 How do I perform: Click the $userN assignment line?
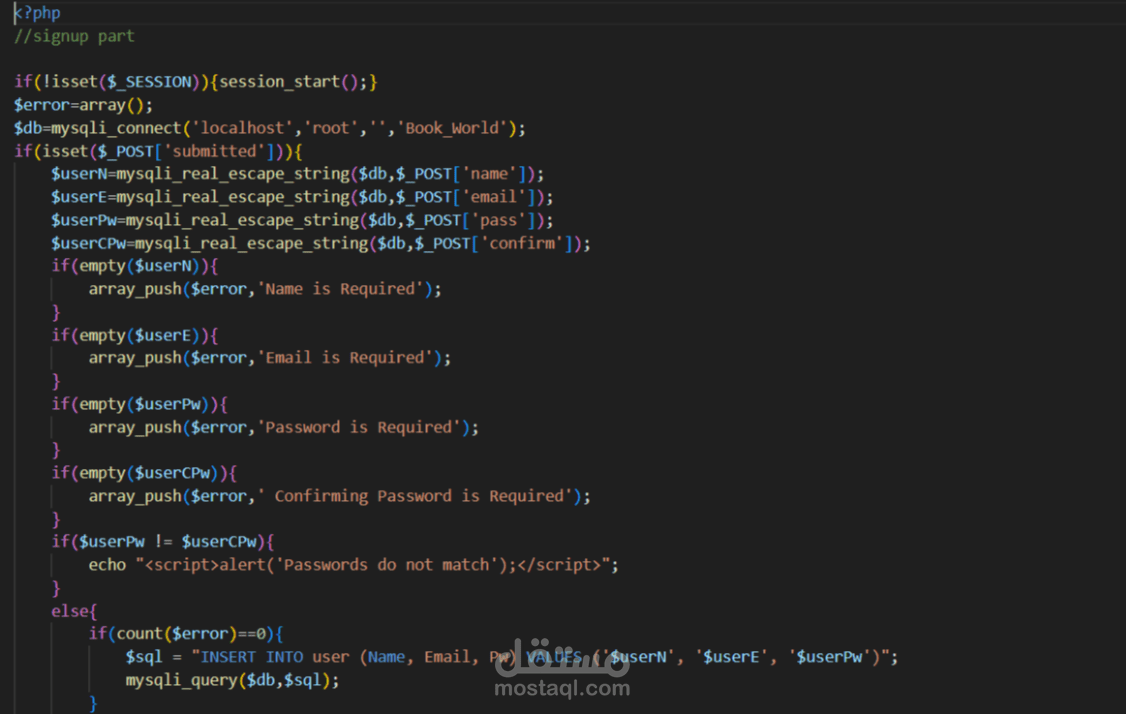tap(297, 174)
